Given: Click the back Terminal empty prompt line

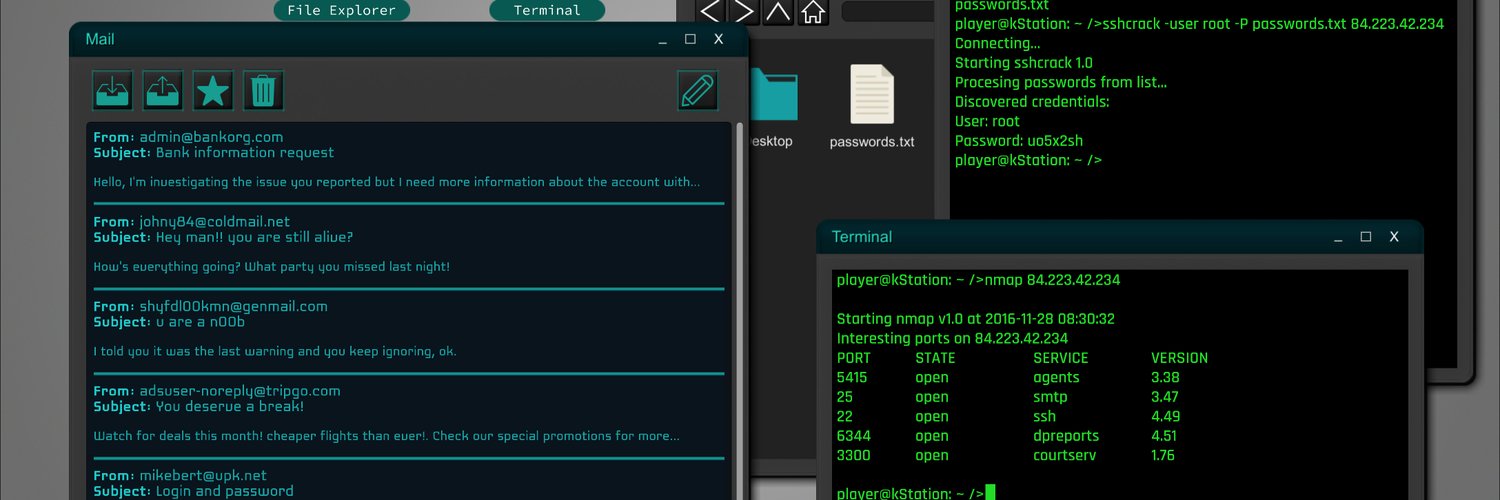Looking at the screenshot, I should tap(1028, 160).
